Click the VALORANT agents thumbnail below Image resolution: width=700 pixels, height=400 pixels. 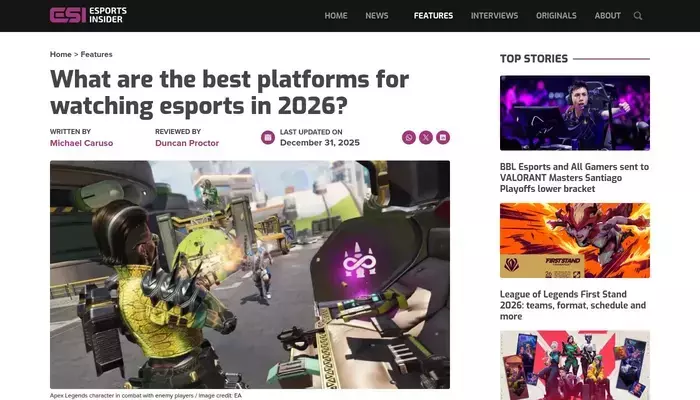pos(575,365)
